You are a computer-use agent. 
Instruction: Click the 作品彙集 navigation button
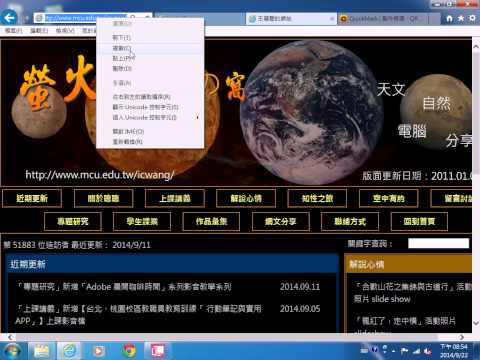tap(211, 221)
